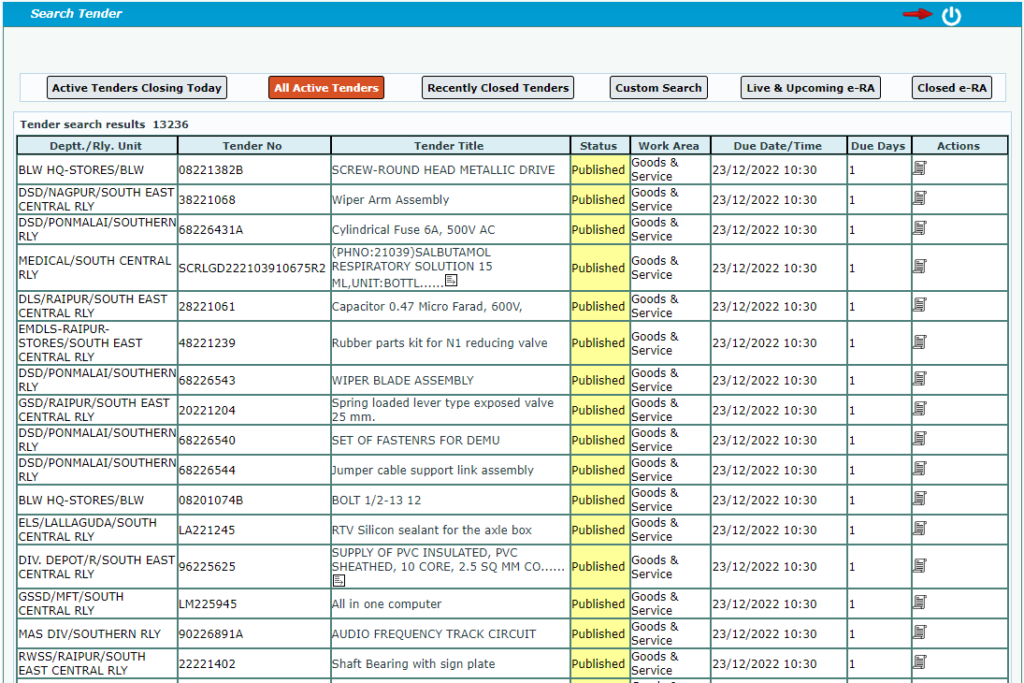Show Live & Upcoming e-RA list
This screenshot has width=1024, height=683.
(x=810, y=88)
